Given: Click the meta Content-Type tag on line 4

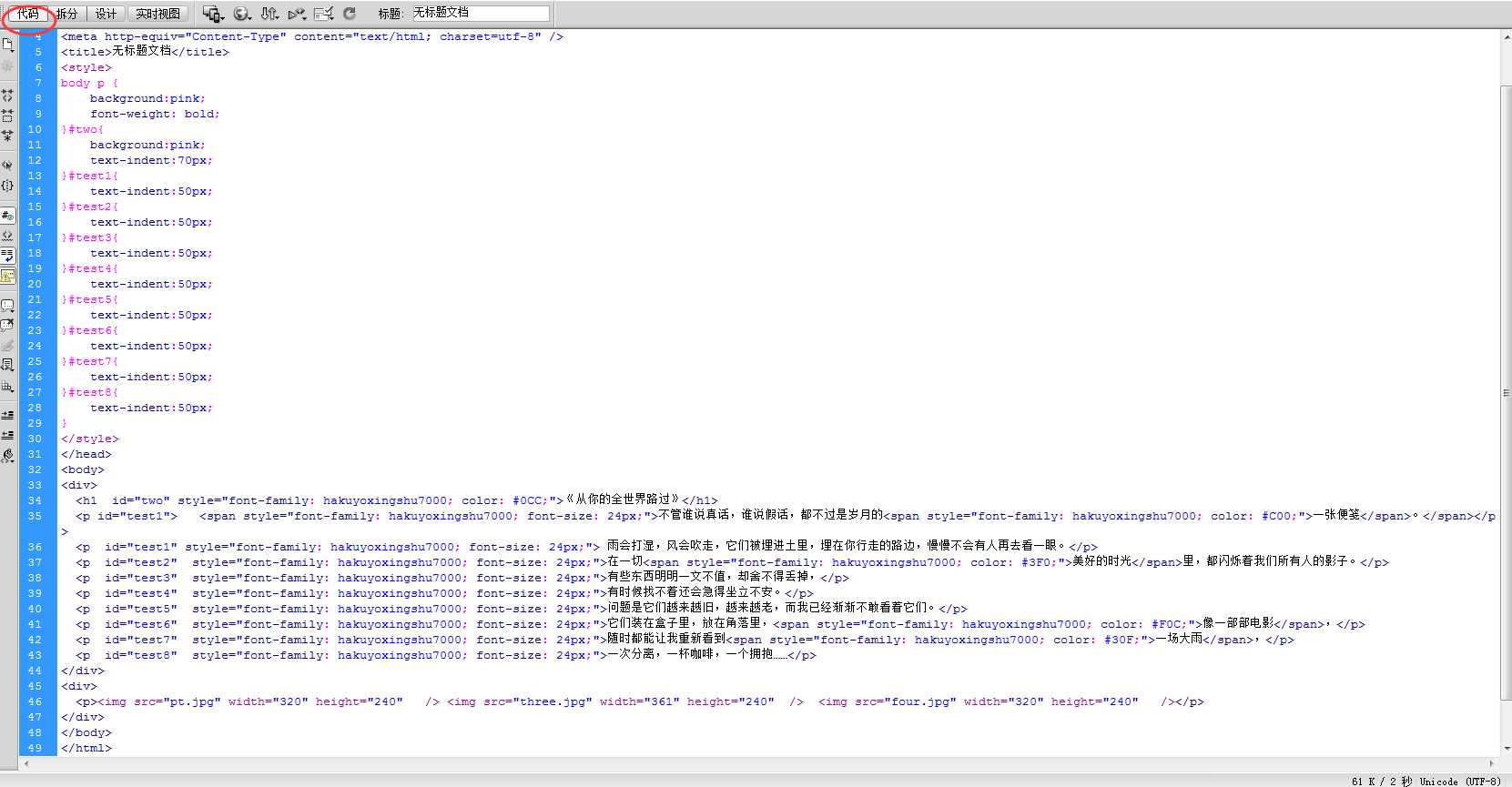Looking at the screenshot, I should tap(312, 36).
